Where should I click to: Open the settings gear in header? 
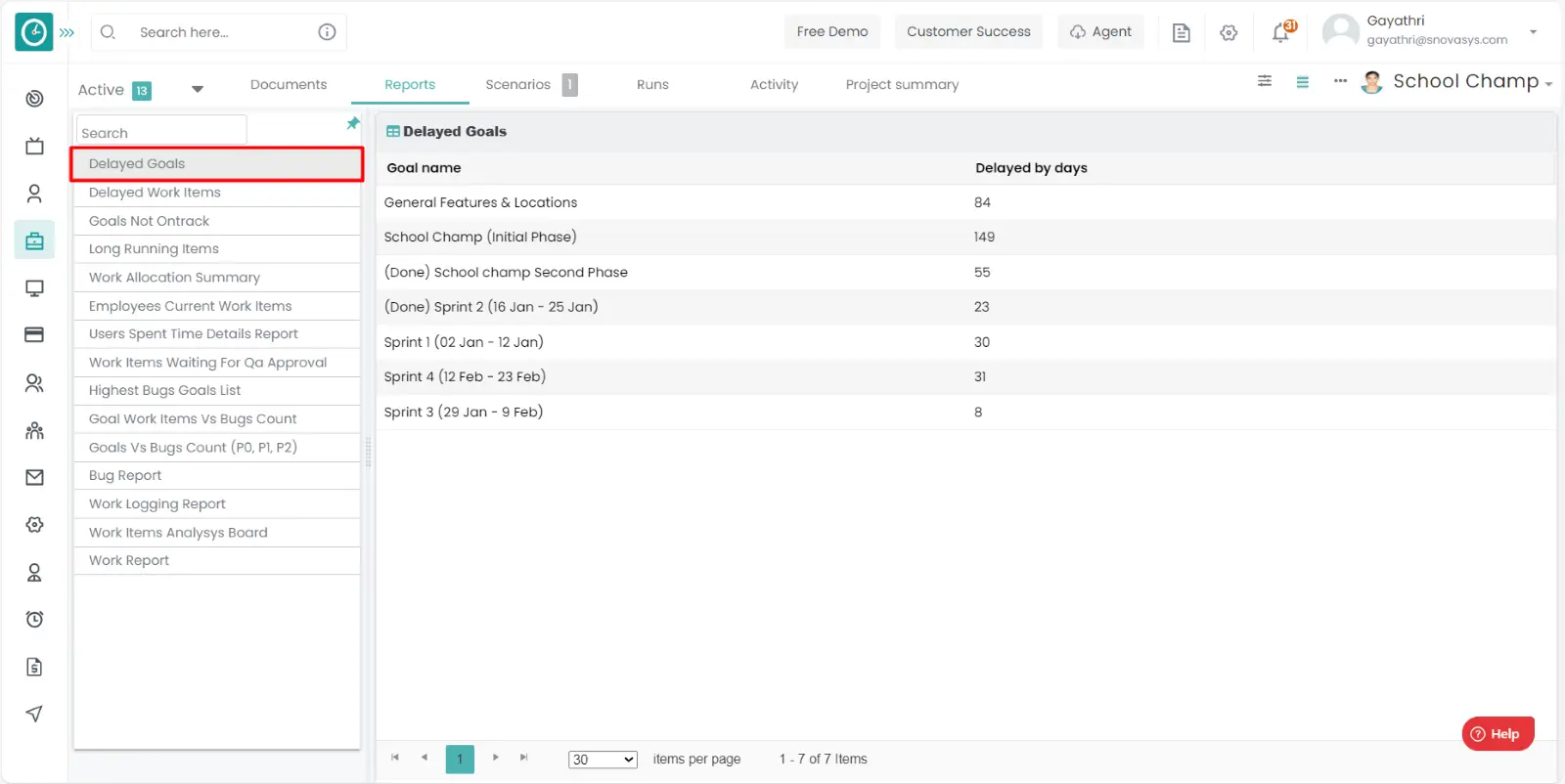point(1229,32)
